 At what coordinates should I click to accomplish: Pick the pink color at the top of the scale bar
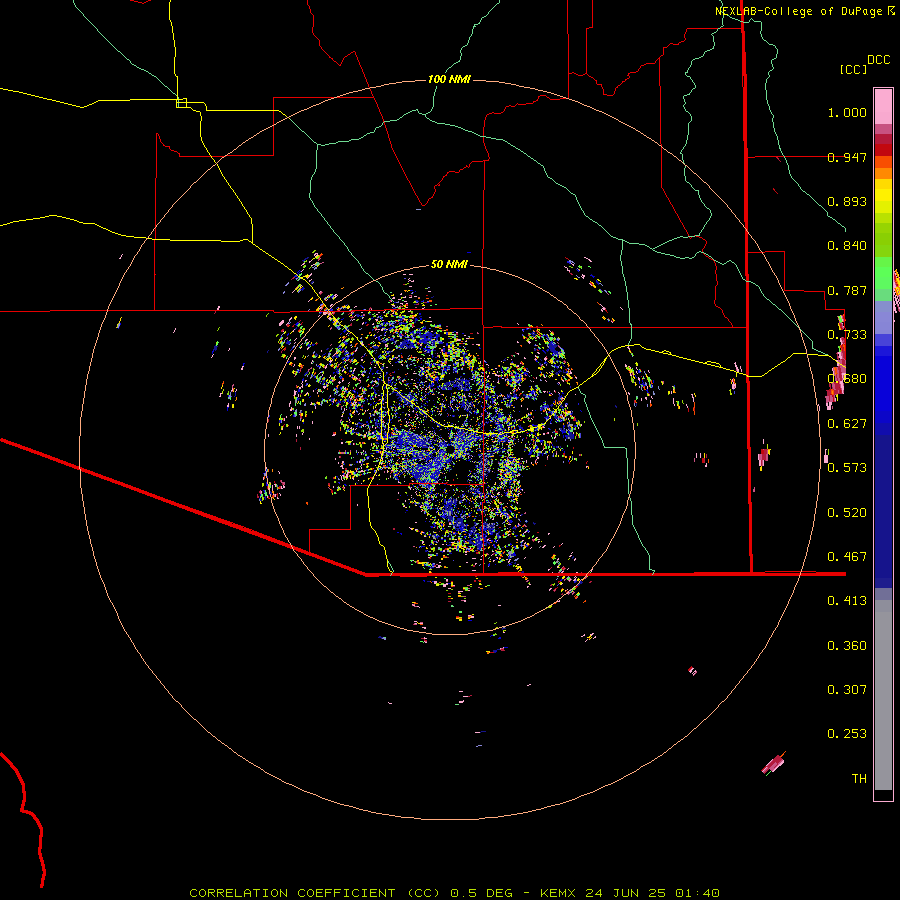click(x=883, y=106)
